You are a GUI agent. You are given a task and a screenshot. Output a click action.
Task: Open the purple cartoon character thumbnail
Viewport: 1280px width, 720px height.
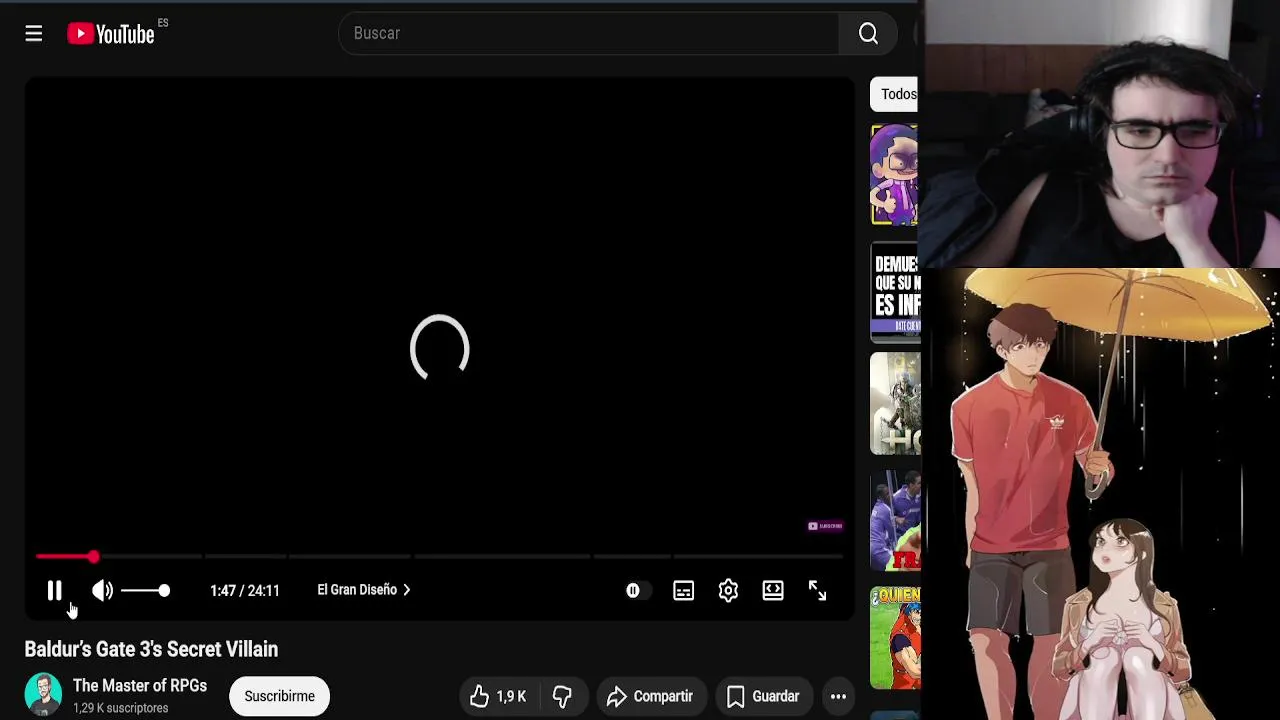894,175
